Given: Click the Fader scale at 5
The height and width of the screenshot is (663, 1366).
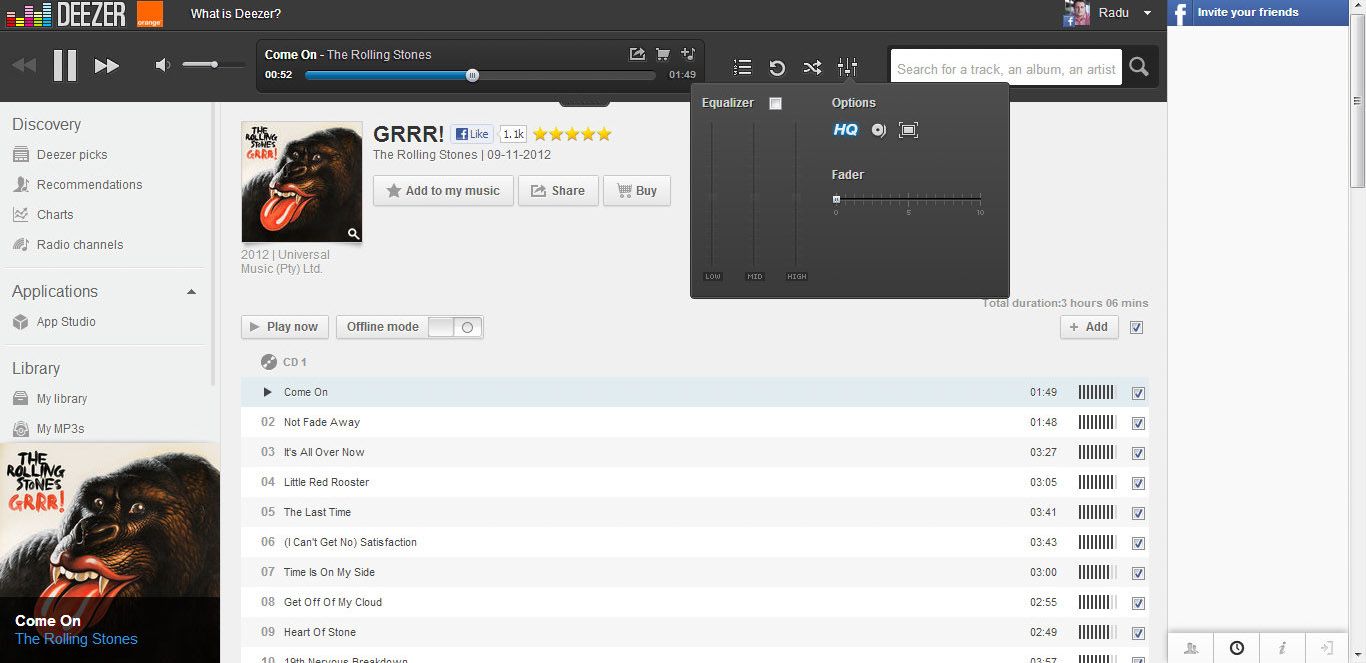Looking at the screenshot, I should [908, 199].
